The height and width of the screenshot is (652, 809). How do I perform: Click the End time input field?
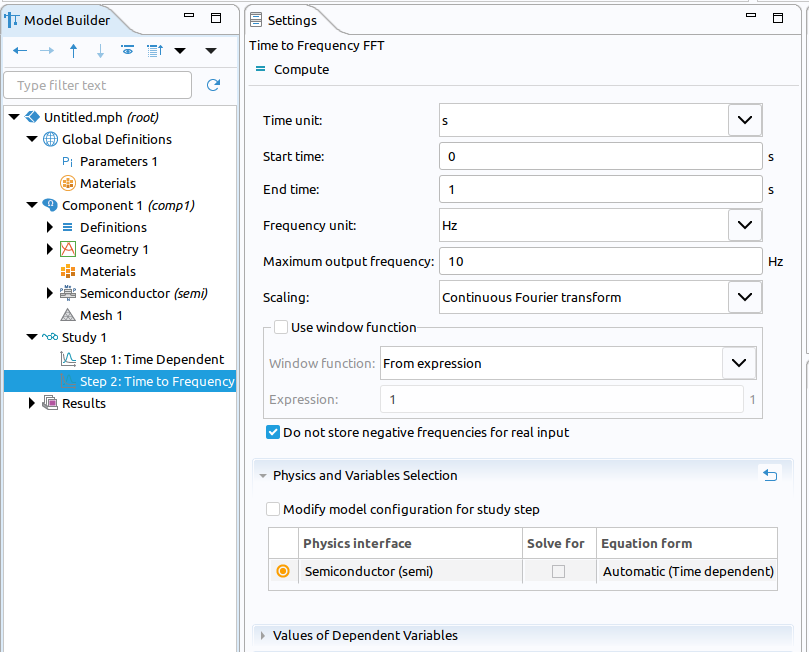601,189
